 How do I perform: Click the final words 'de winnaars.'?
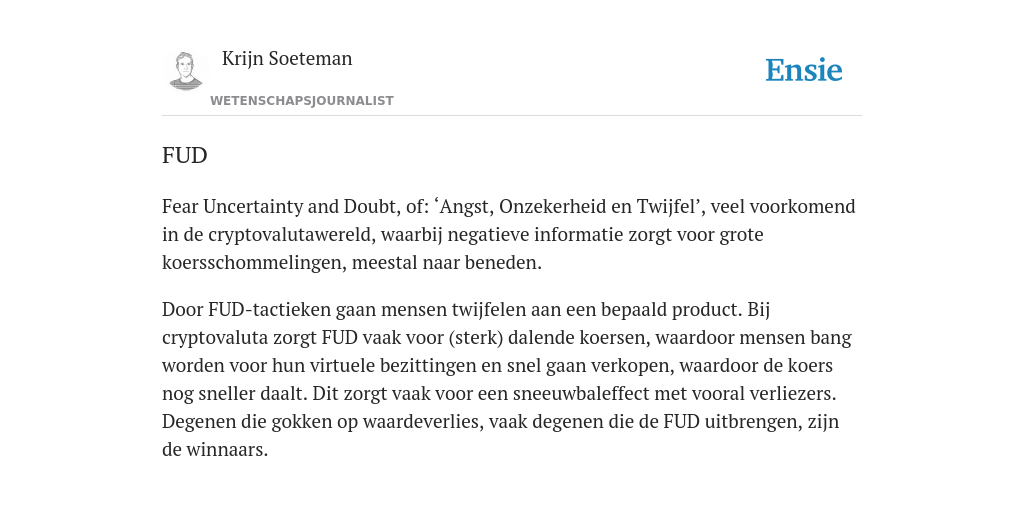tap(215, 451)
